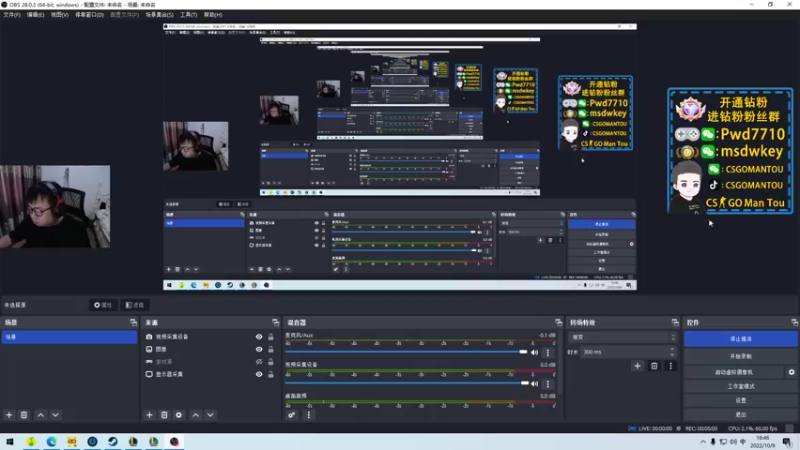Pop out the Scene Transitions dock

(x=675, y=322)
